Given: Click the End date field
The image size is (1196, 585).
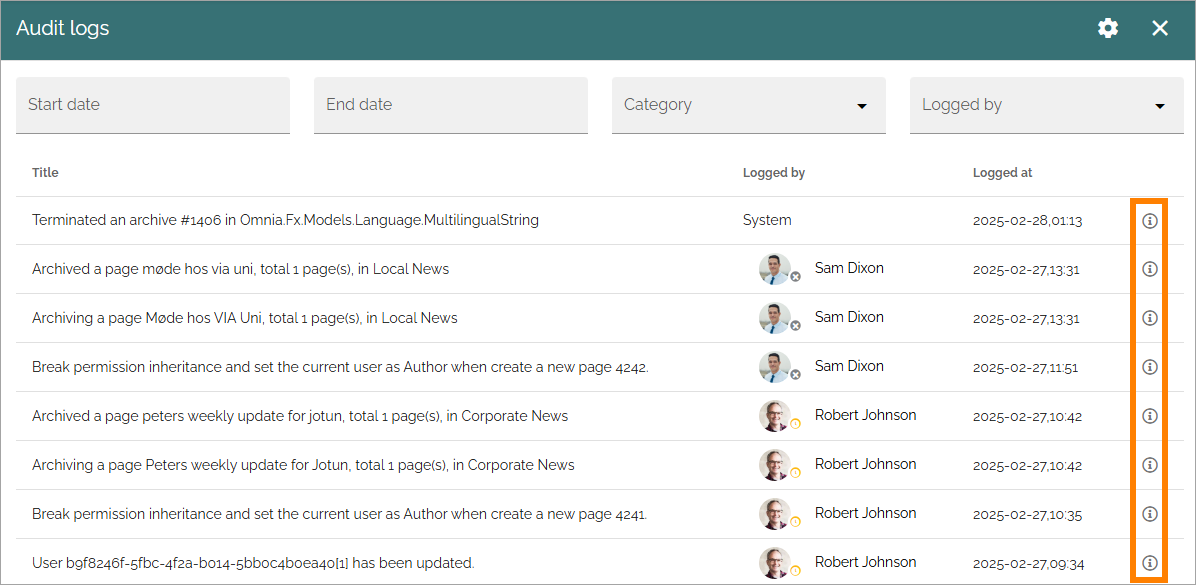Looking at the screenshot, I should (x=451, y=104).
